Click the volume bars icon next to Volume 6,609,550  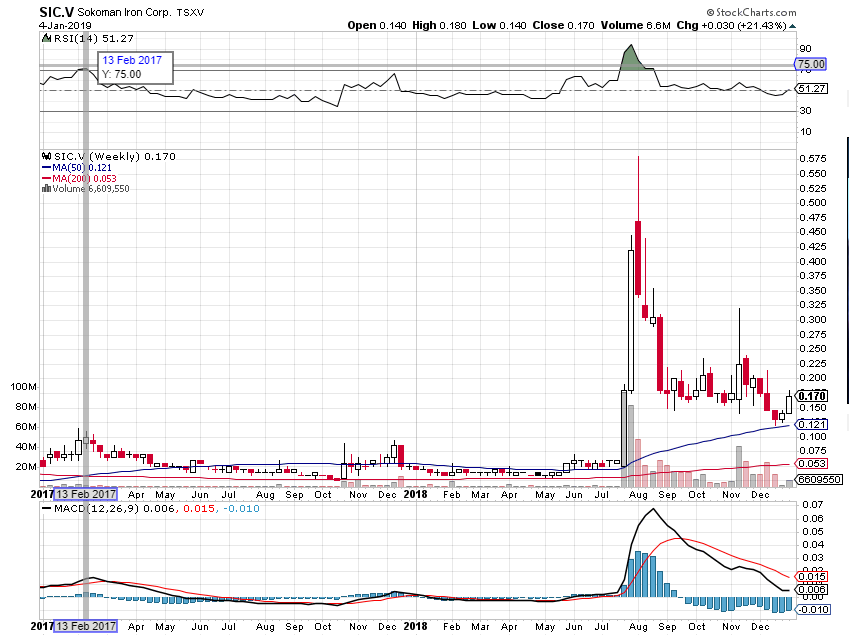coord(47,188)
